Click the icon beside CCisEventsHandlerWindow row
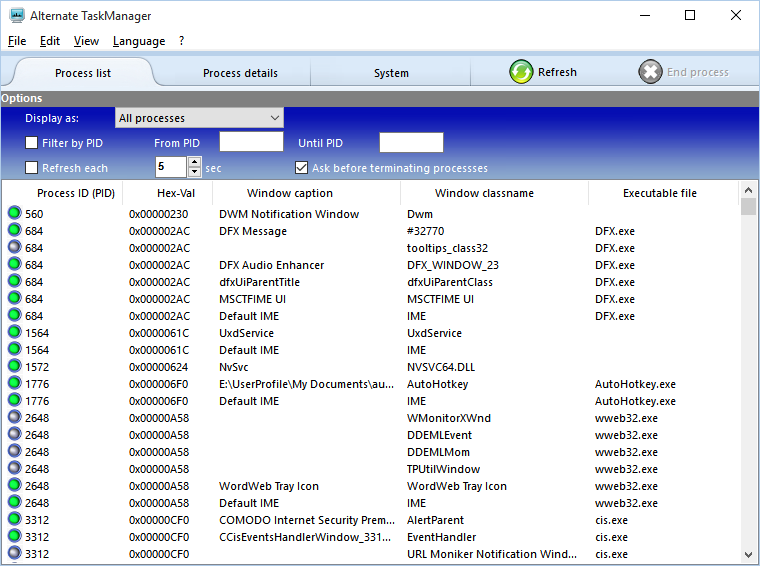The image size is (760, 566). (x=15, y=535)
